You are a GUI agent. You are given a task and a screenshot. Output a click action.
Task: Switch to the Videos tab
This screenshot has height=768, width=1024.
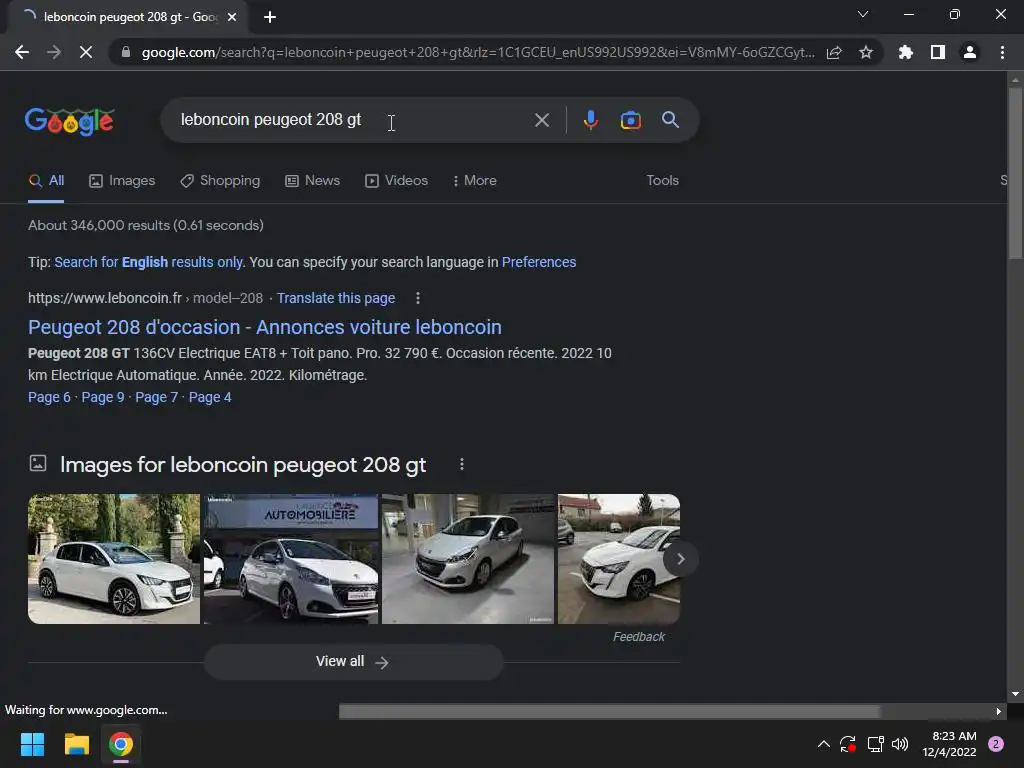(x=396, y=181)
